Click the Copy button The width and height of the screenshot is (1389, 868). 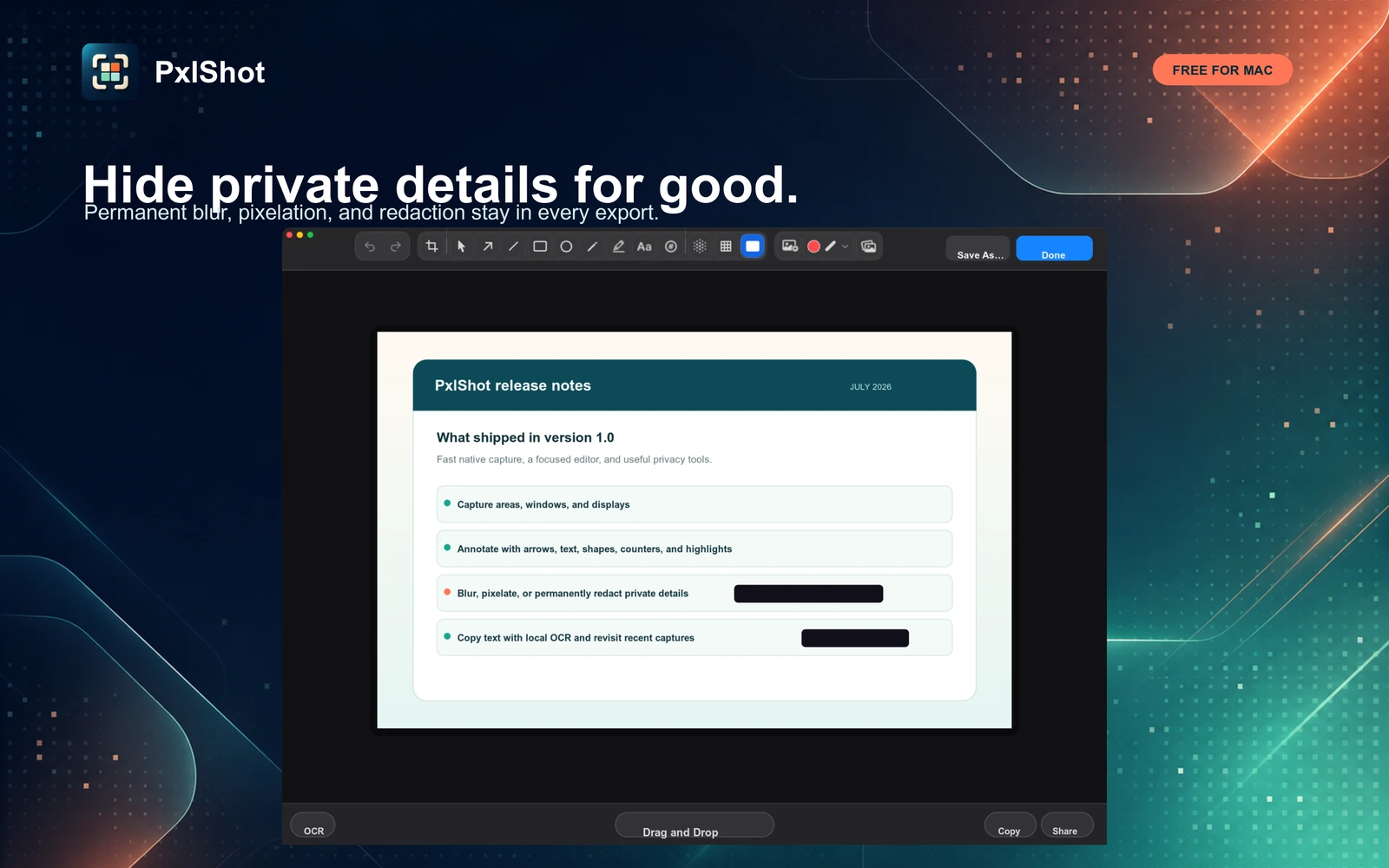pos(1010,825)
